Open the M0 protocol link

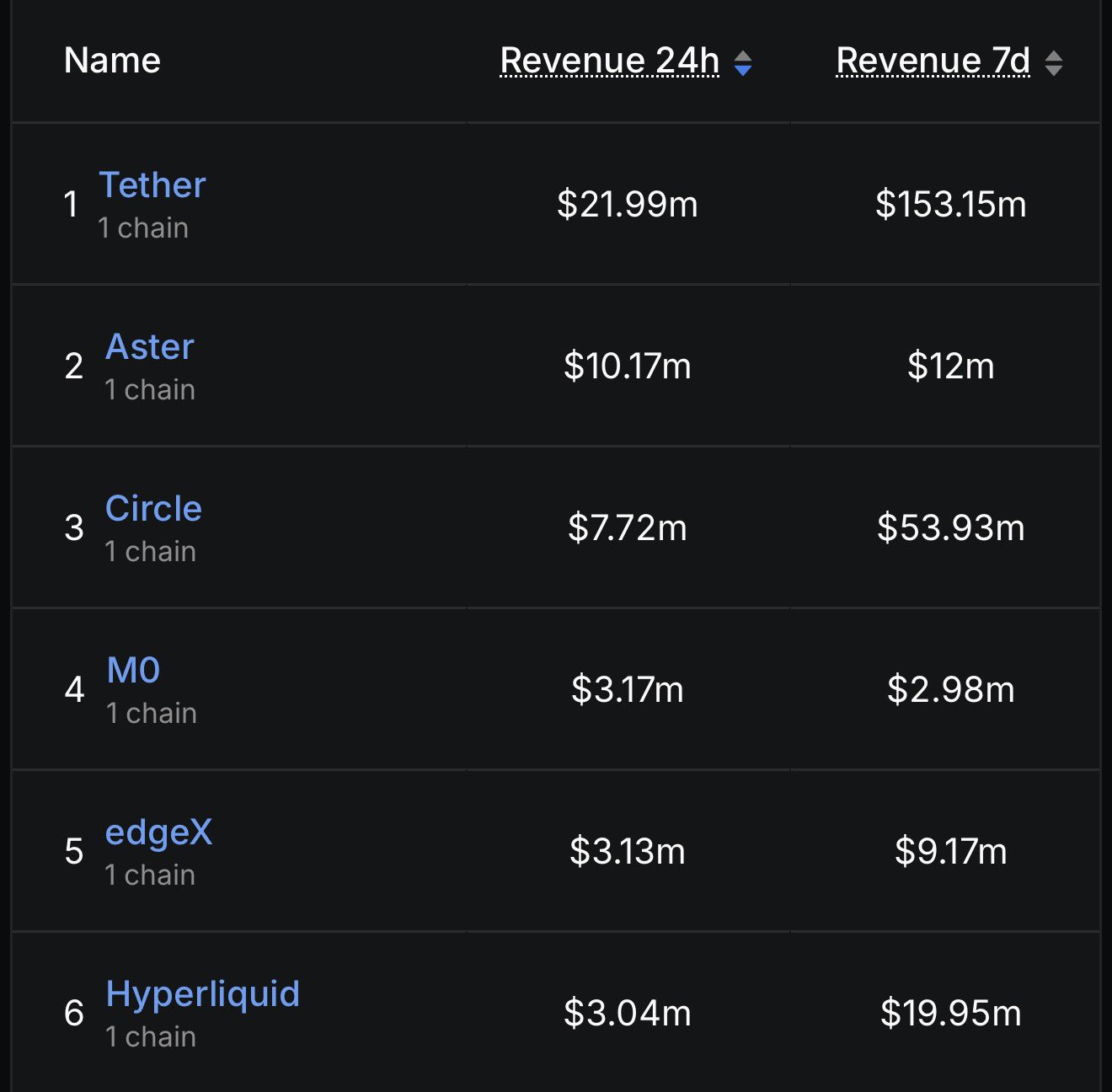pos(133,670)
